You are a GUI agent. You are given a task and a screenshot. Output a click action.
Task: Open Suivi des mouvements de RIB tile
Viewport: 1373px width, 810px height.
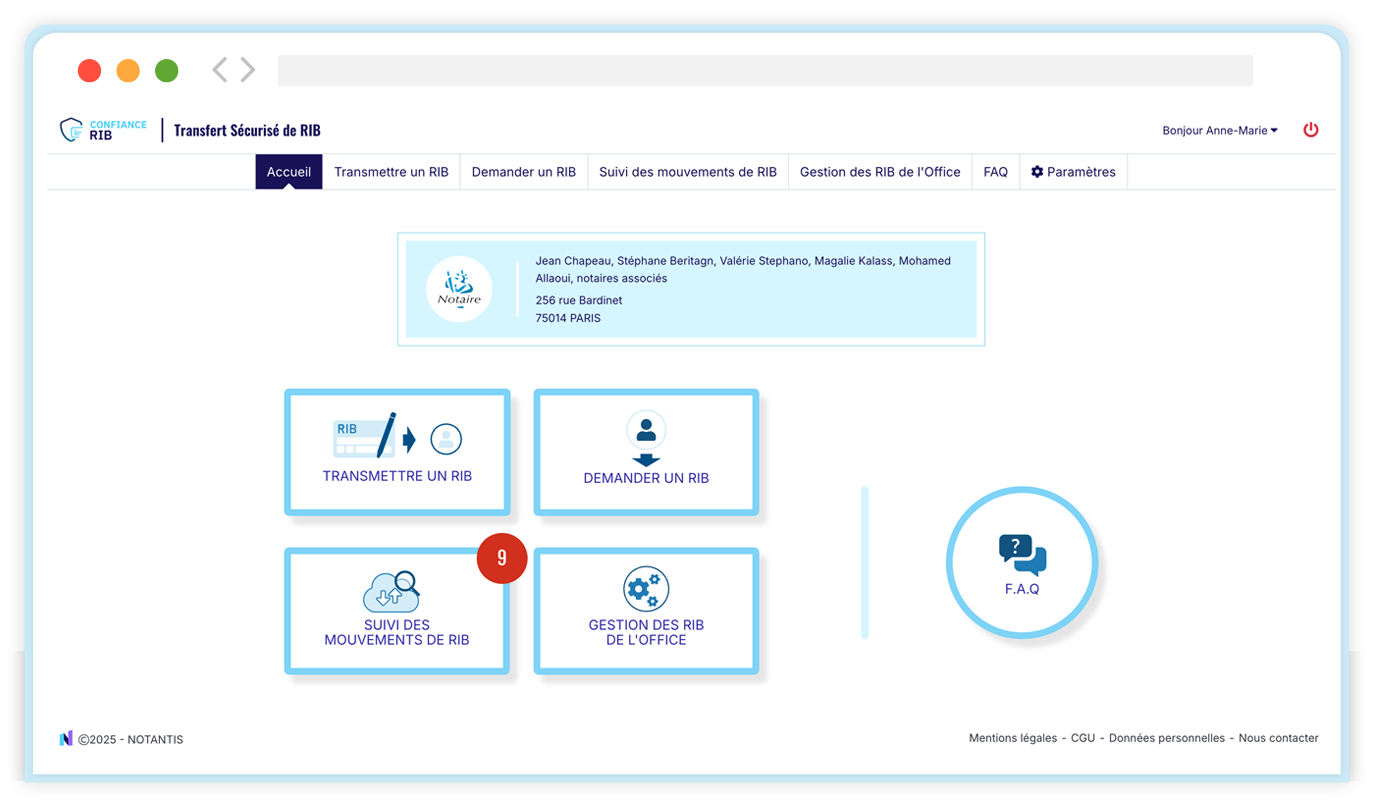pyautogui.click(x=397, y=611)
